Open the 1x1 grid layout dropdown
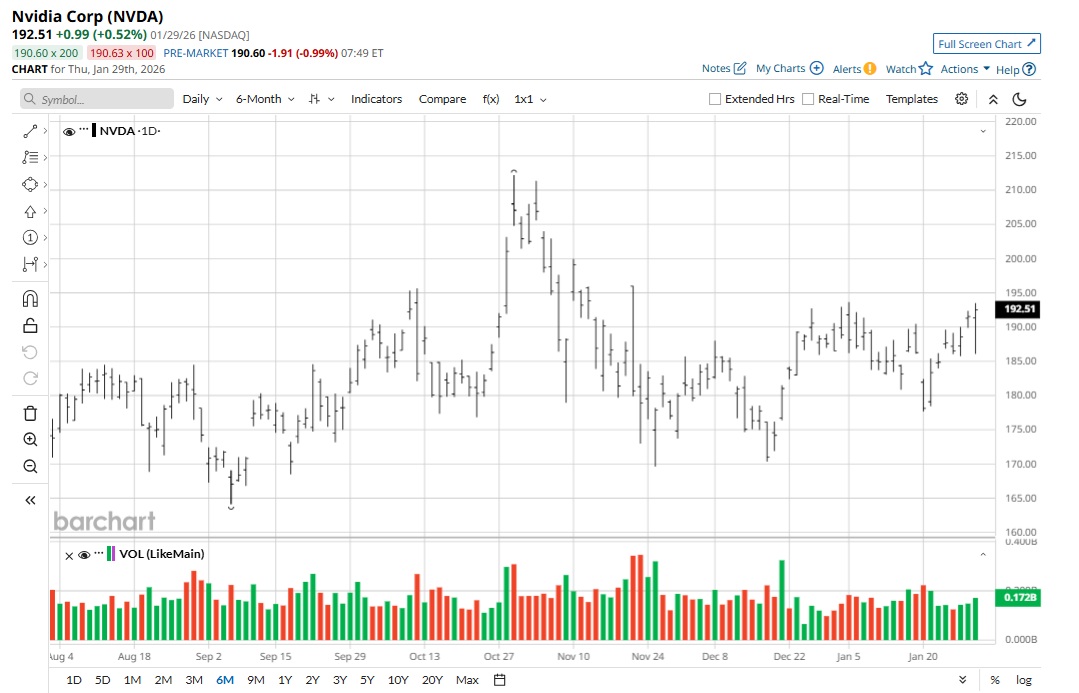The image size is (1079, 693). point(530,99)
